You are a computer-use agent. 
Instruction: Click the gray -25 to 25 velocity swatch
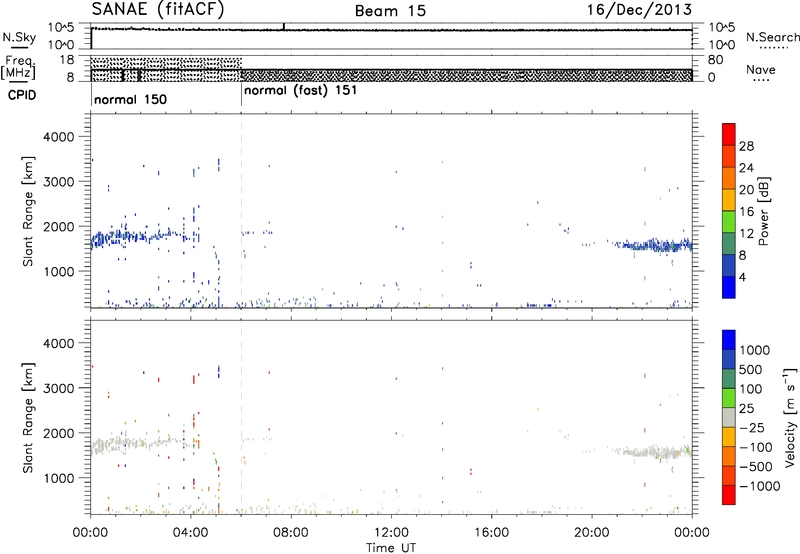click(729, 417)
